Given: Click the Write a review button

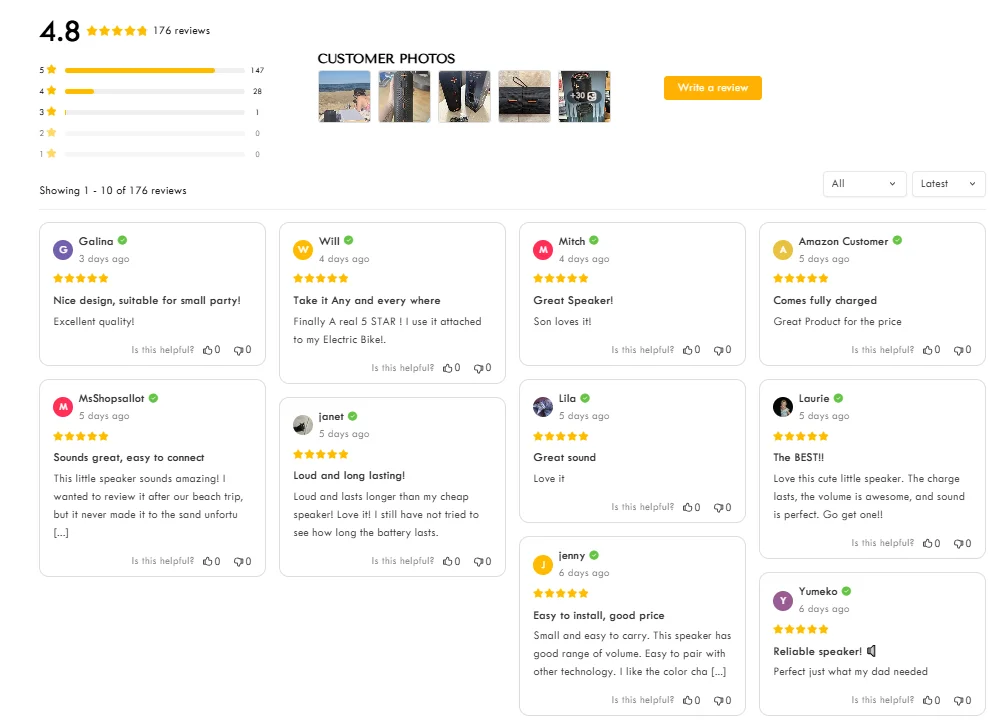Looking at the screenshot, I should [712, 88].
